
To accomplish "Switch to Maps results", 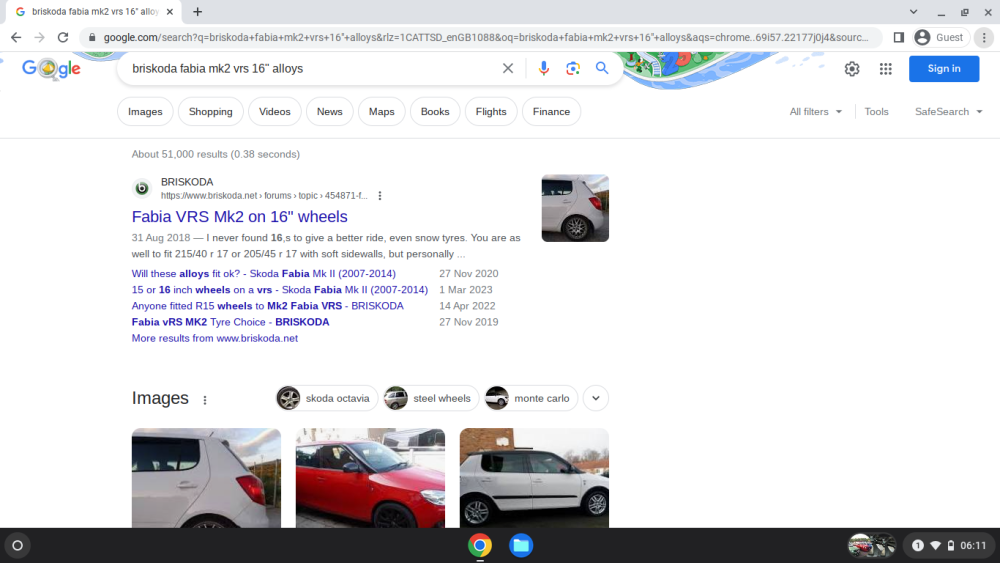I will [x=381, y=112].
